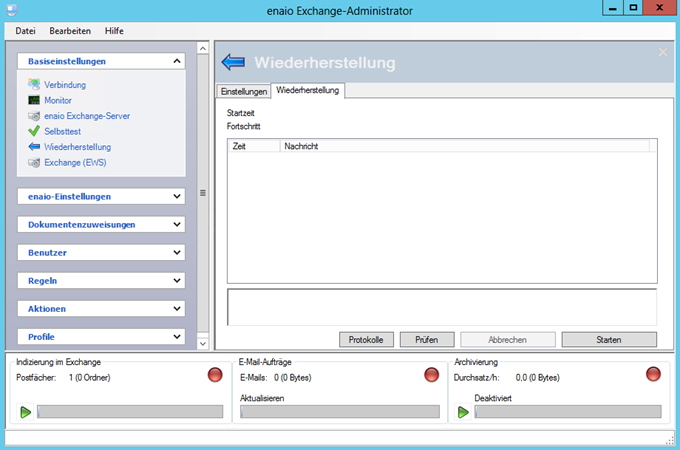Click the Starten button

click(x=608, y=340)
